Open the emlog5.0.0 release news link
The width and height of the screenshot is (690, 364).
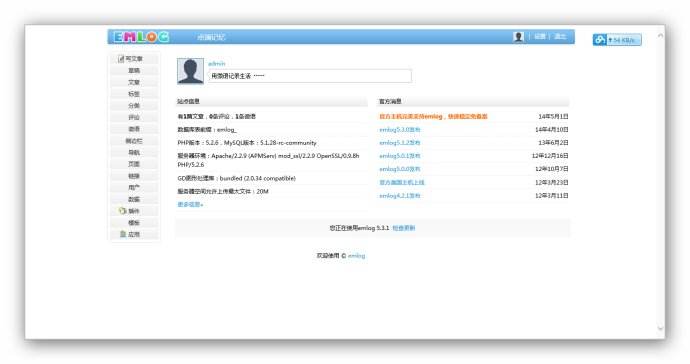[400, 169]
